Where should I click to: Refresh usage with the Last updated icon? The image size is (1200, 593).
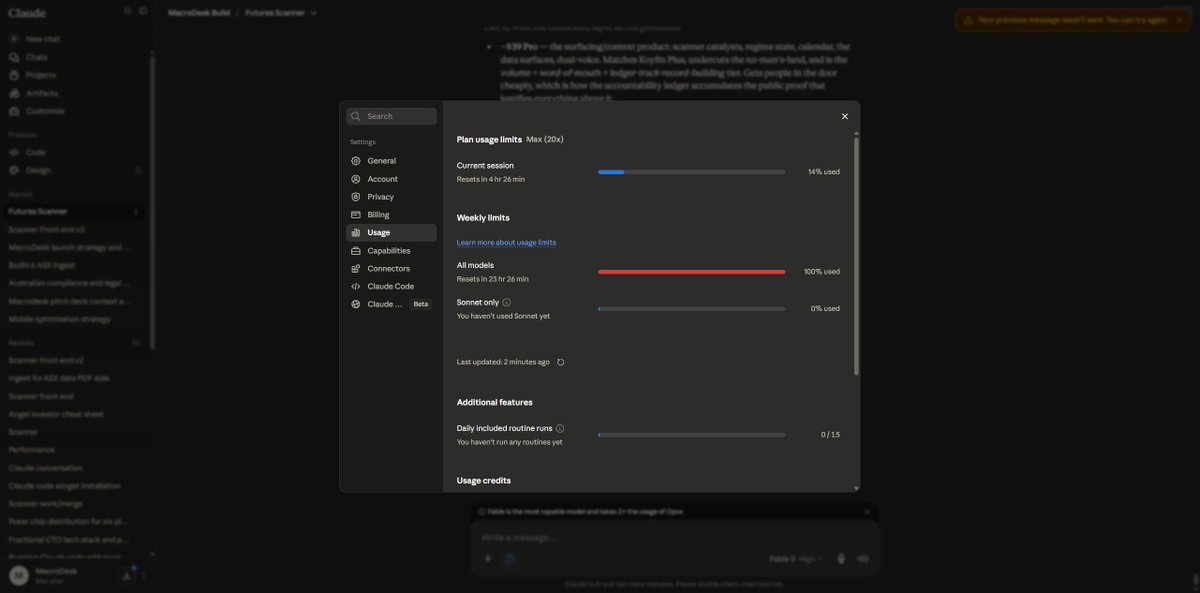pyautogui.click(x=560, y=362)
